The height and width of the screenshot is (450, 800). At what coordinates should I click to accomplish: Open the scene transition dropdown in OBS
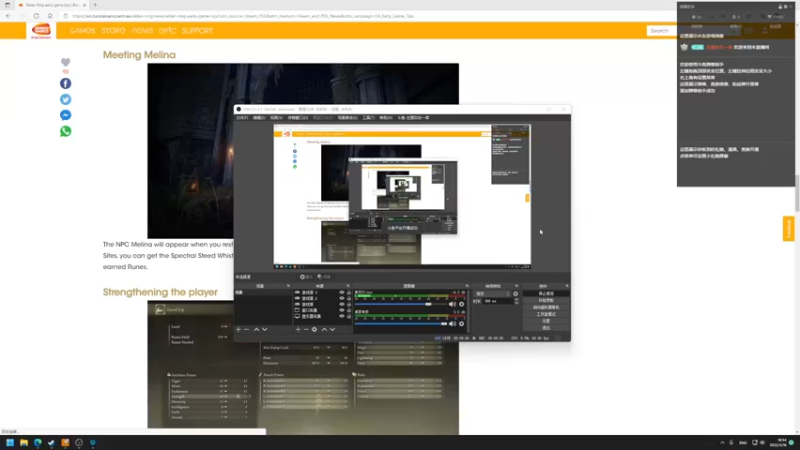click(x=492, y=294)
